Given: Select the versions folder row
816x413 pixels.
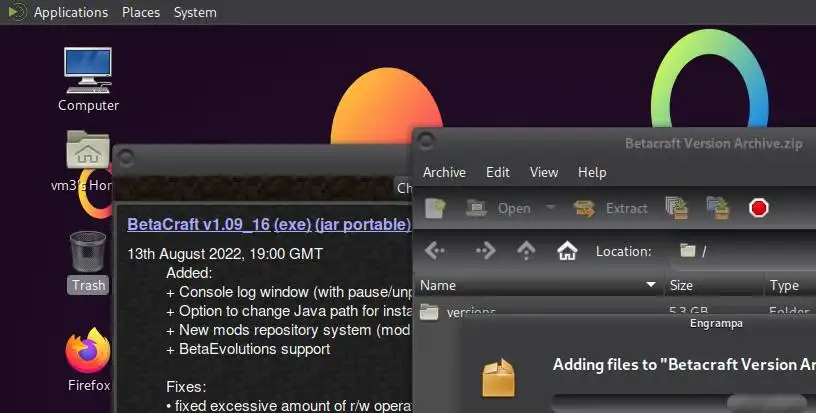Looking at the screenshot, I should 616,308.
